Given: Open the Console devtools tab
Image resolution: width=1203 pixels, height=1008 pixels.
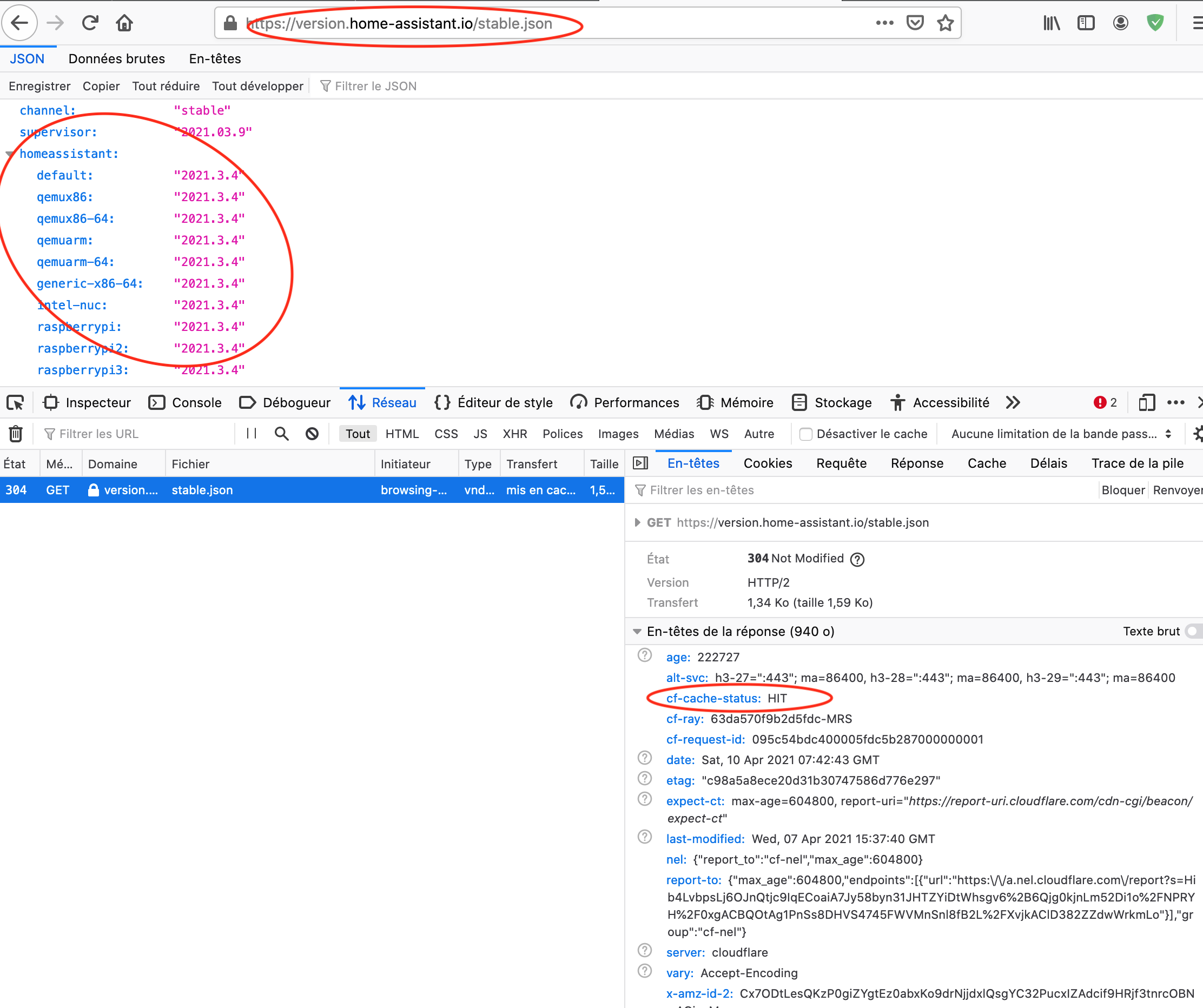Looking at the screenshot, I should click(185, 403).
